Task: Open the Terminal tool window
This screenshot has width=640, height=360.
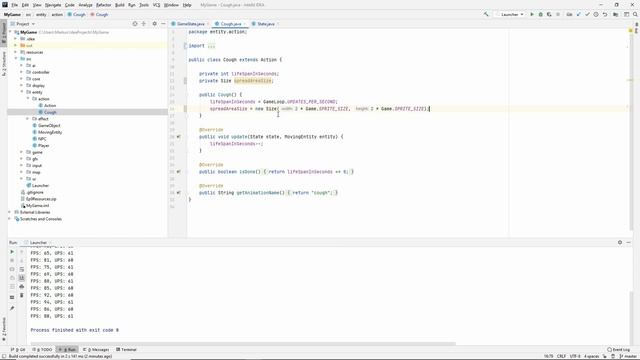Action: (127, 350)
